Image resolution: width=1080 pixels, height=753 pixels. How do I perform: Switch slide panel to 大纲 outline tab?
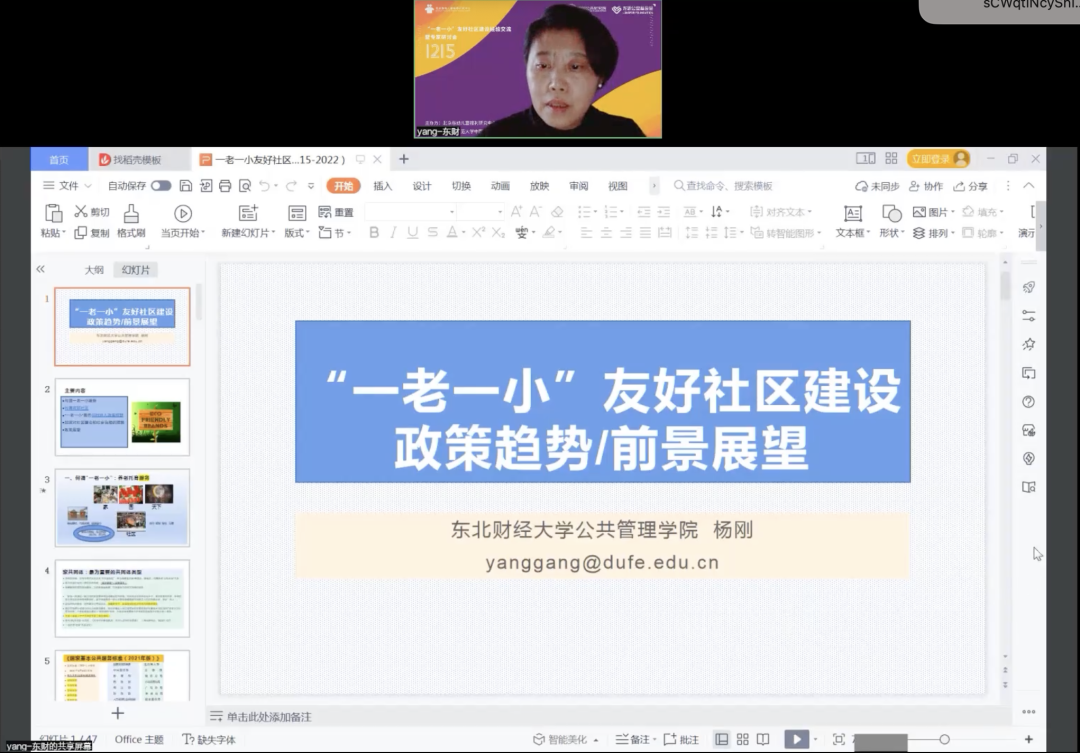tap(94, 270)
